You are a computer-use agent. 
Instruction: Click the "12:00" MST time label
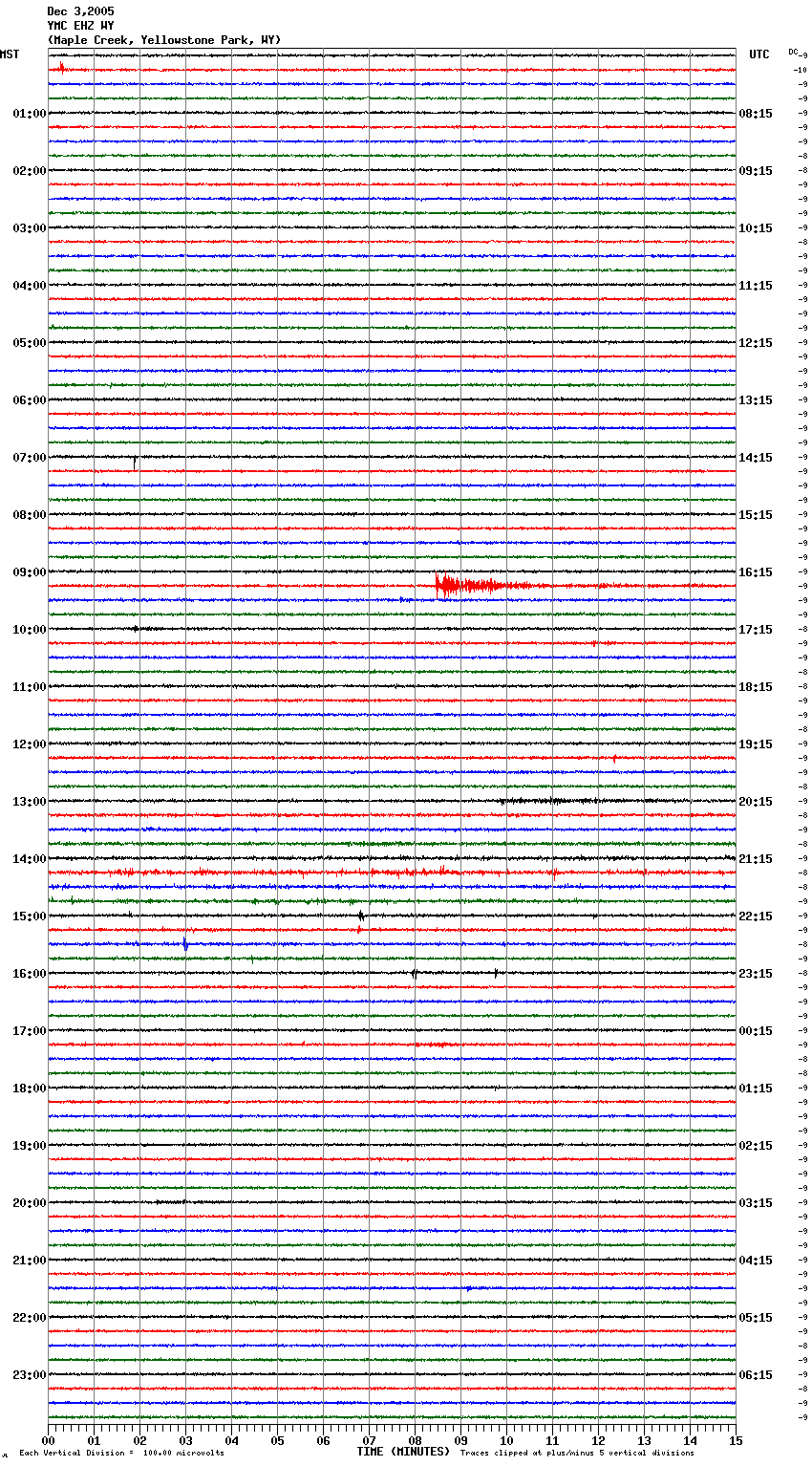30,744
